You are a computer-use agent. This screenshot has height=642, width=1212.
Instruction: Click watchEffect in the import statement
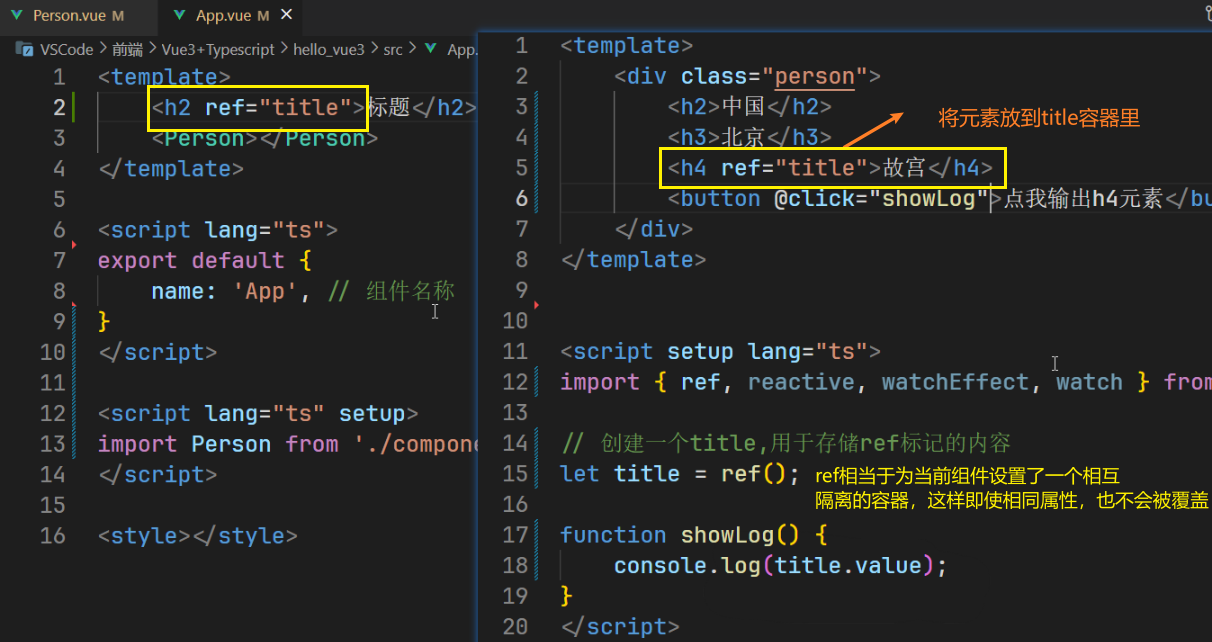coord(954,382)
